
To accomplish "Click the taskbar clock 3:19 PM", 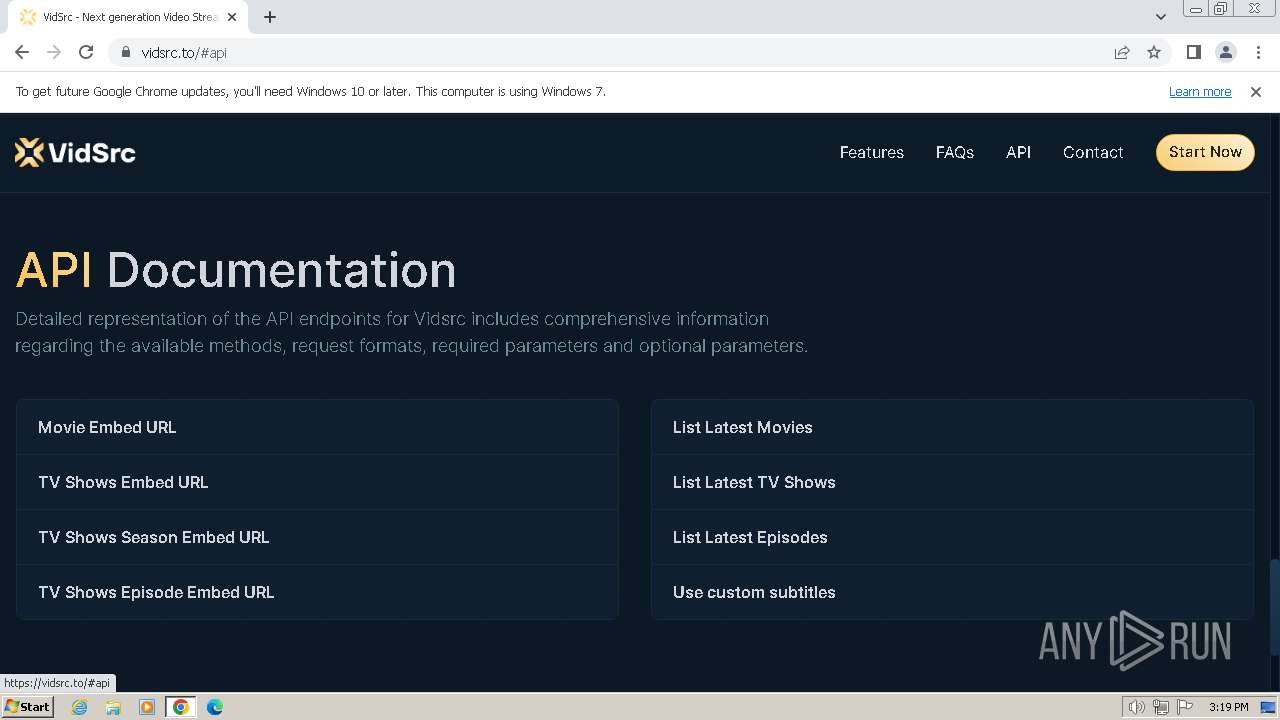I will (1228, 707).
